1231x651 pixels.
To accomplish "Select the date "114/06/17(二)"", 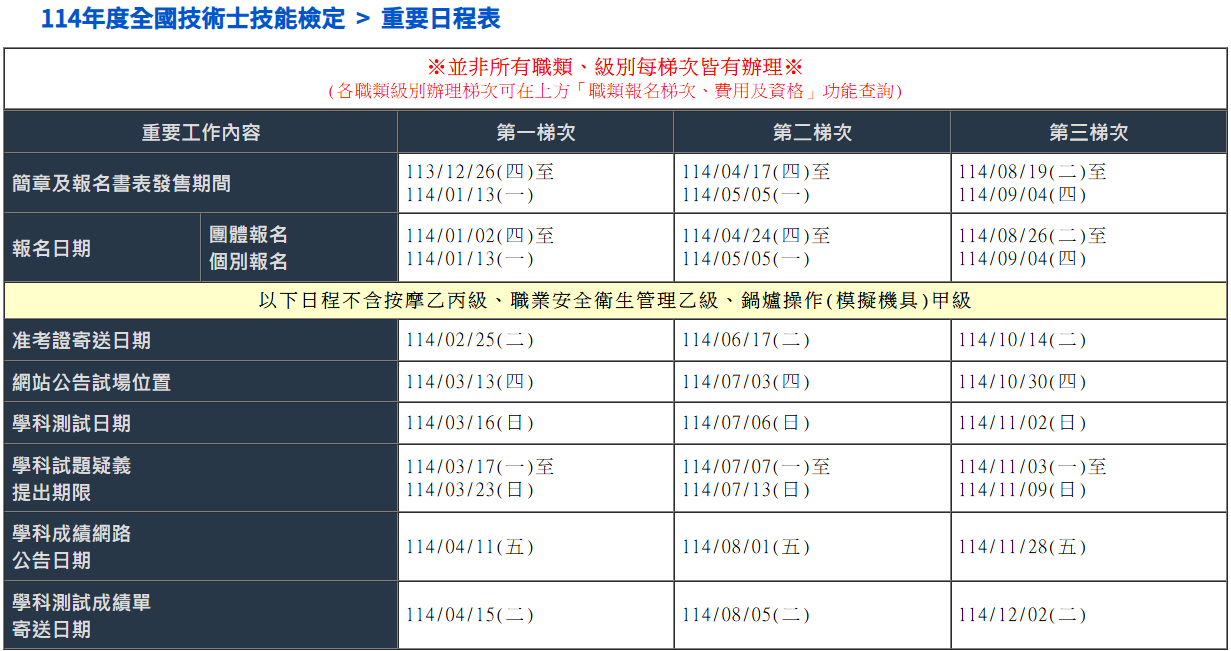I will click(x=746, y=340).
